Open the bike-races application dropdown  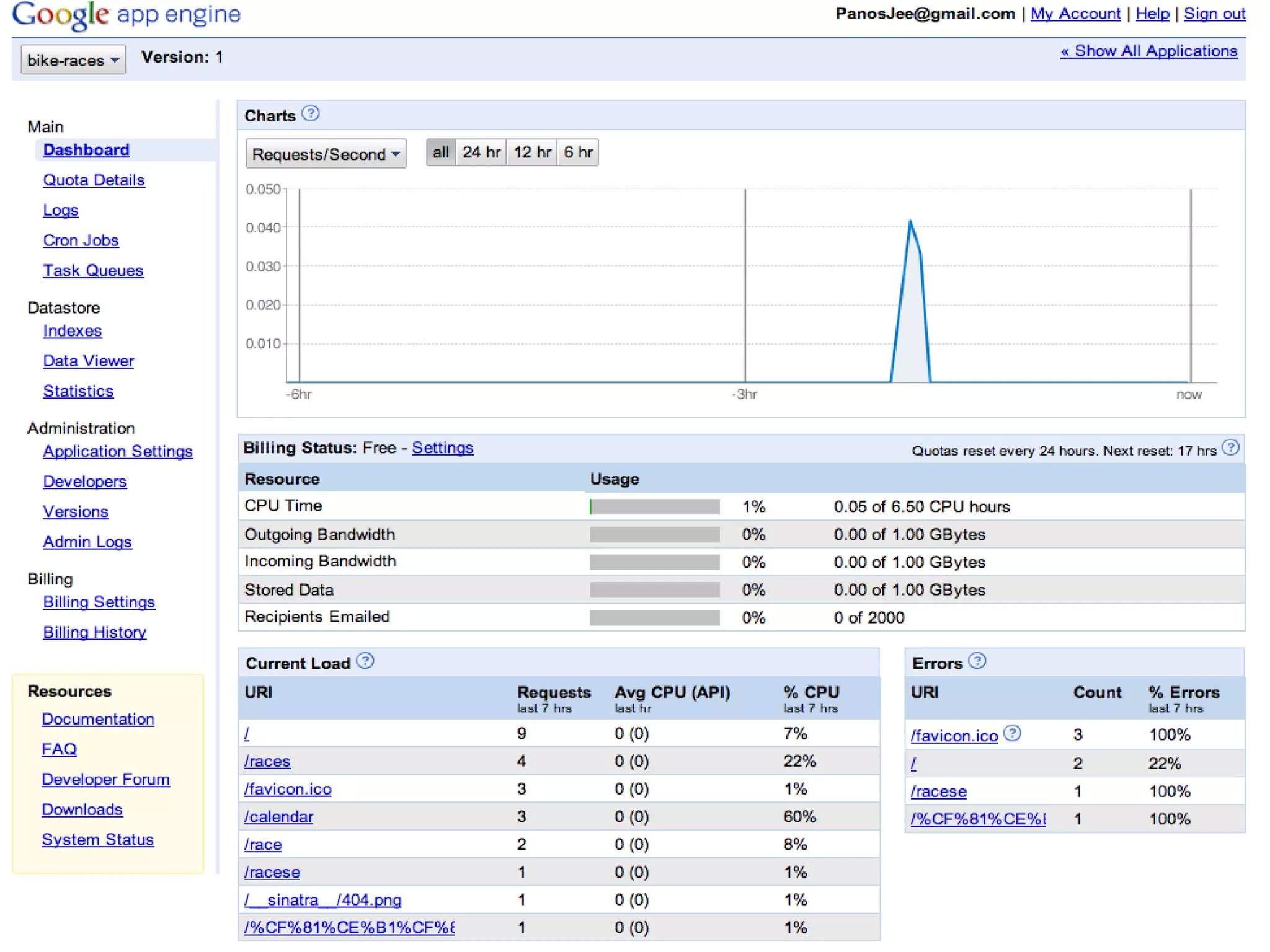(x=73, y=60)
